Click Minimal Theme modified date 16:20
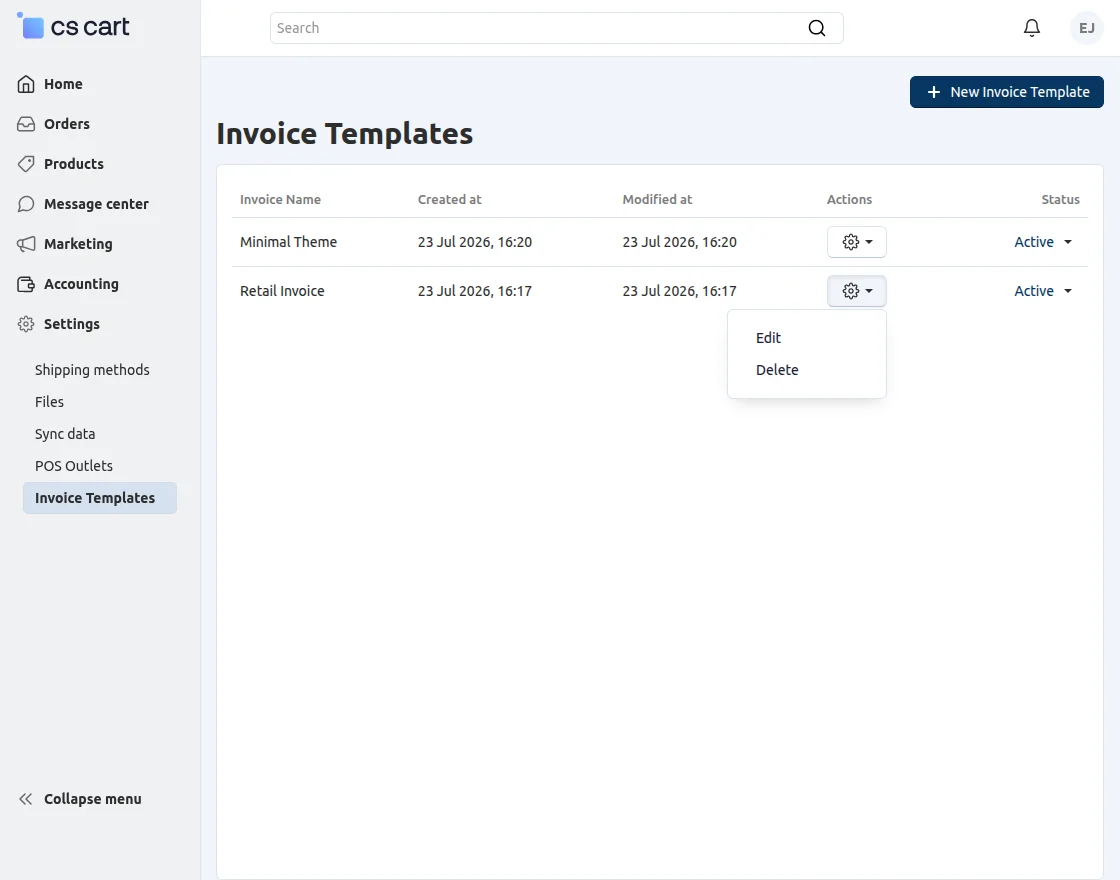The height and width of the screenshot is (880, 1120). point(679,242)
